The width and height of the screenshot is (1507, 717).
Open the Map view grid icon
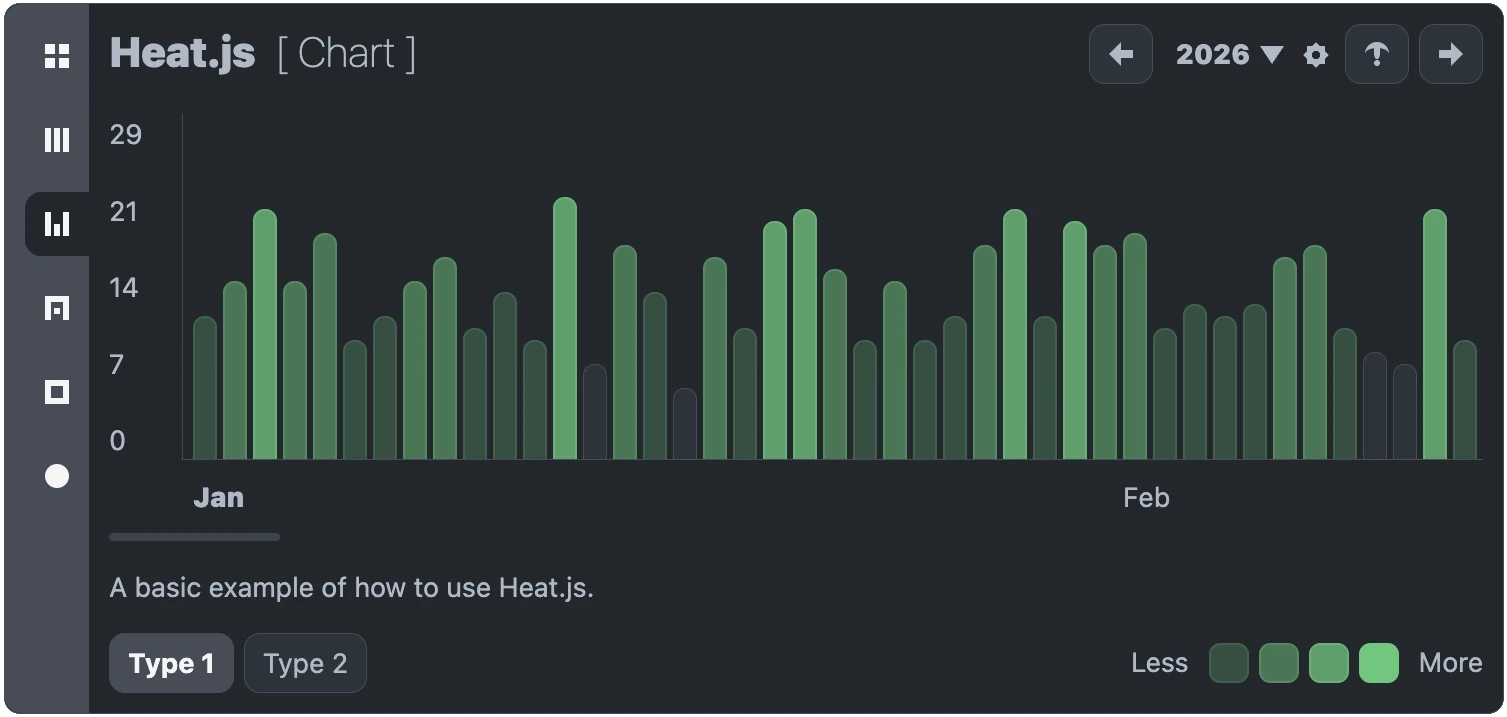pos(57,56)
